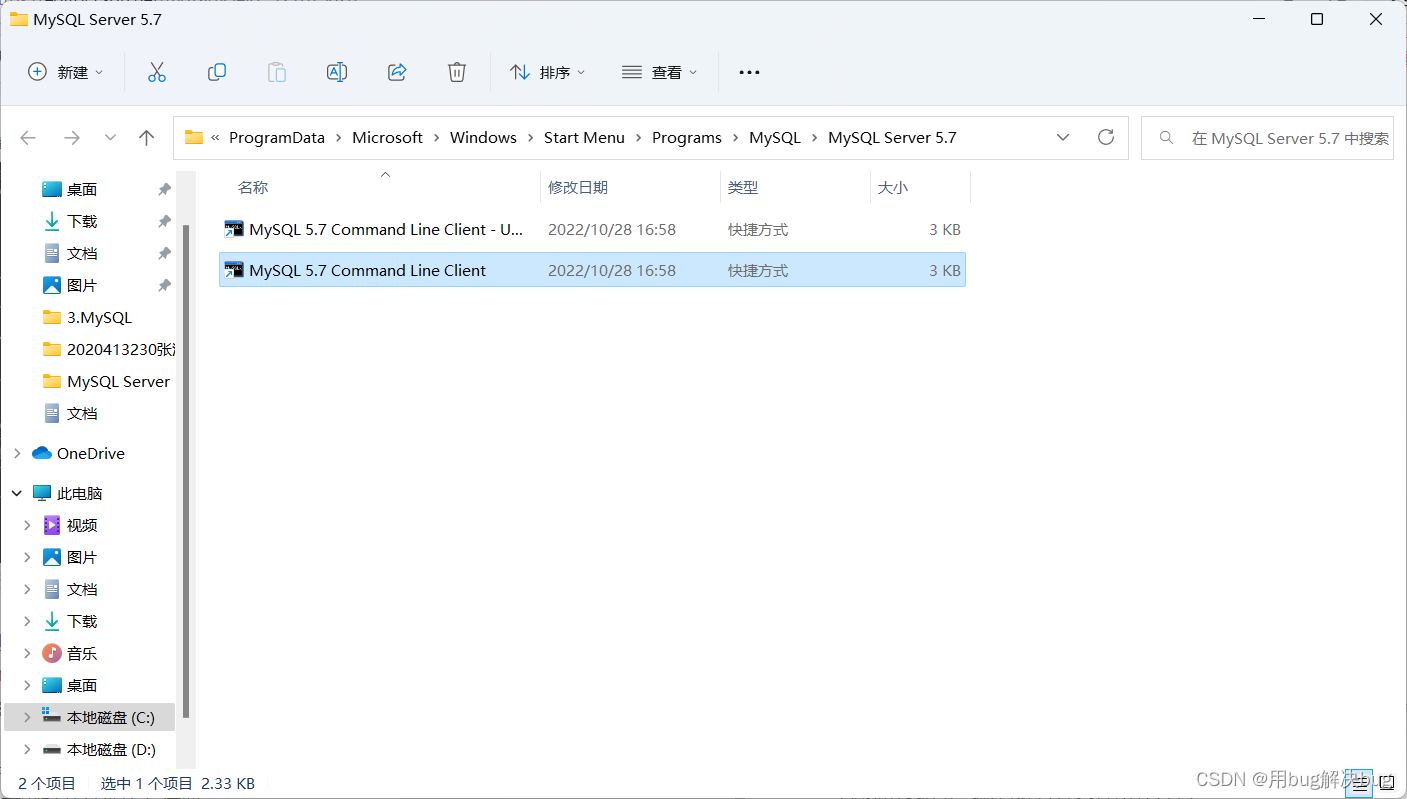Open the 查看 view dropdown
This screenshot has width=1407, height=799.
660,72
